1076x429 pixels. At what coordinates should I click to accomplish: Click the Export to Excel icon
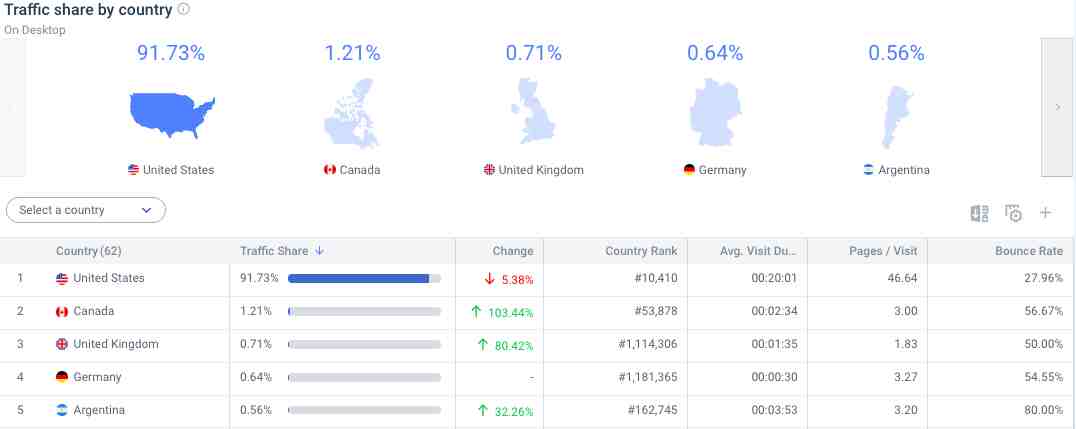[979, 213]
